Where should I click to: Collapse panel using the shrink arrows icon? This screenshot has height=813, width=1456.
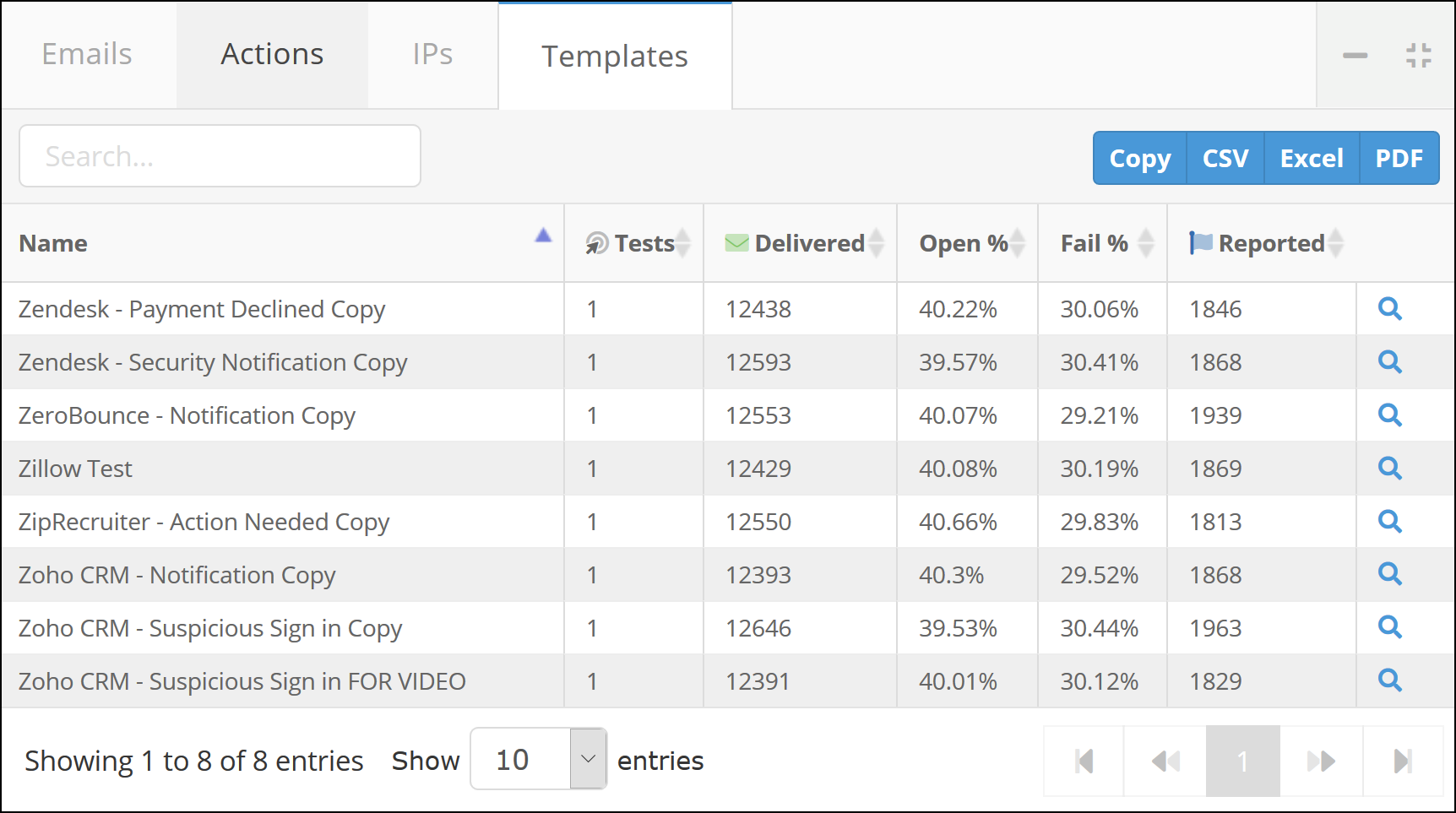[x=1419, y=56]
